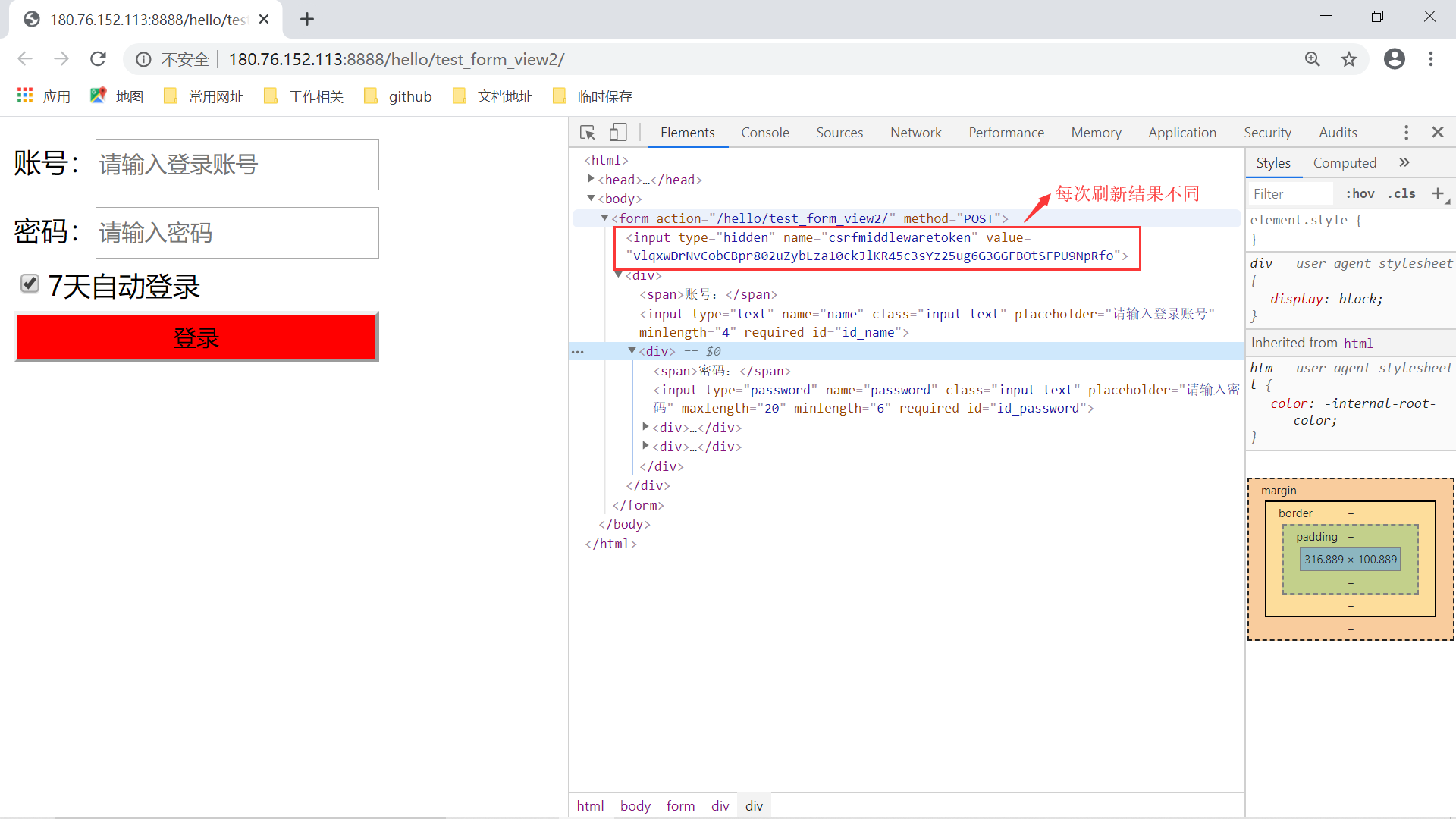Image resolution: width=1456 pixels, height=819 pixels.
Task: Bookmark this page with the star icon
Action: [x=1349, y=59]
